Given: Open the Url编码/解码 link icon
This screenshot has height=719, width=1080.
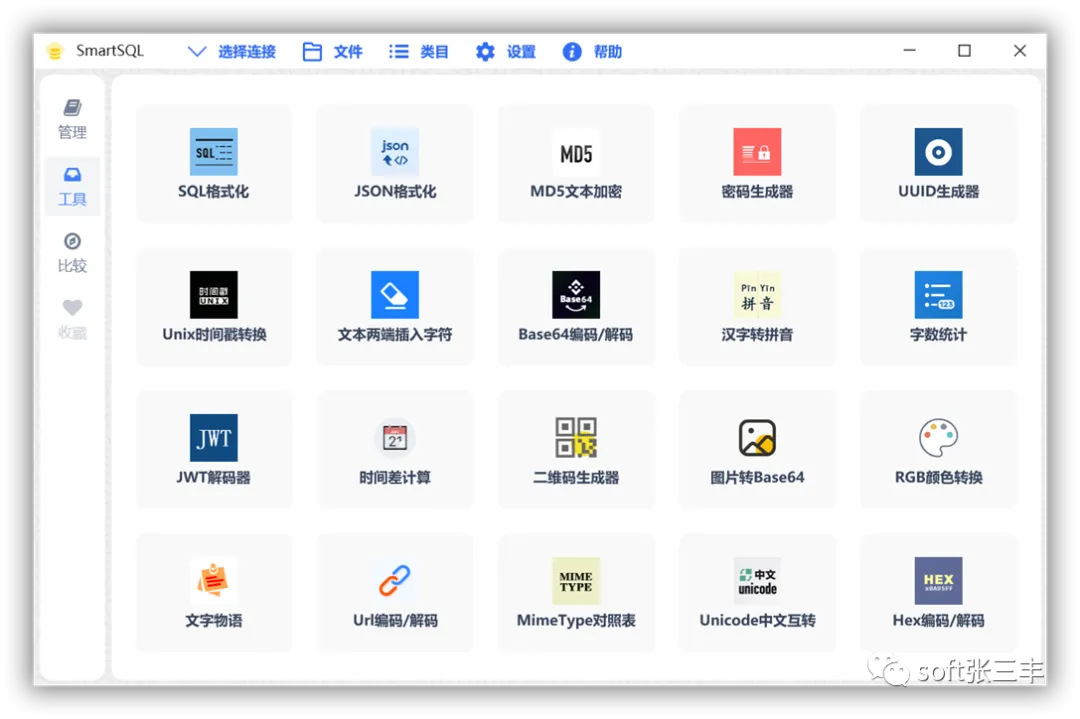Looking at the screenshot, I should 395,581.
